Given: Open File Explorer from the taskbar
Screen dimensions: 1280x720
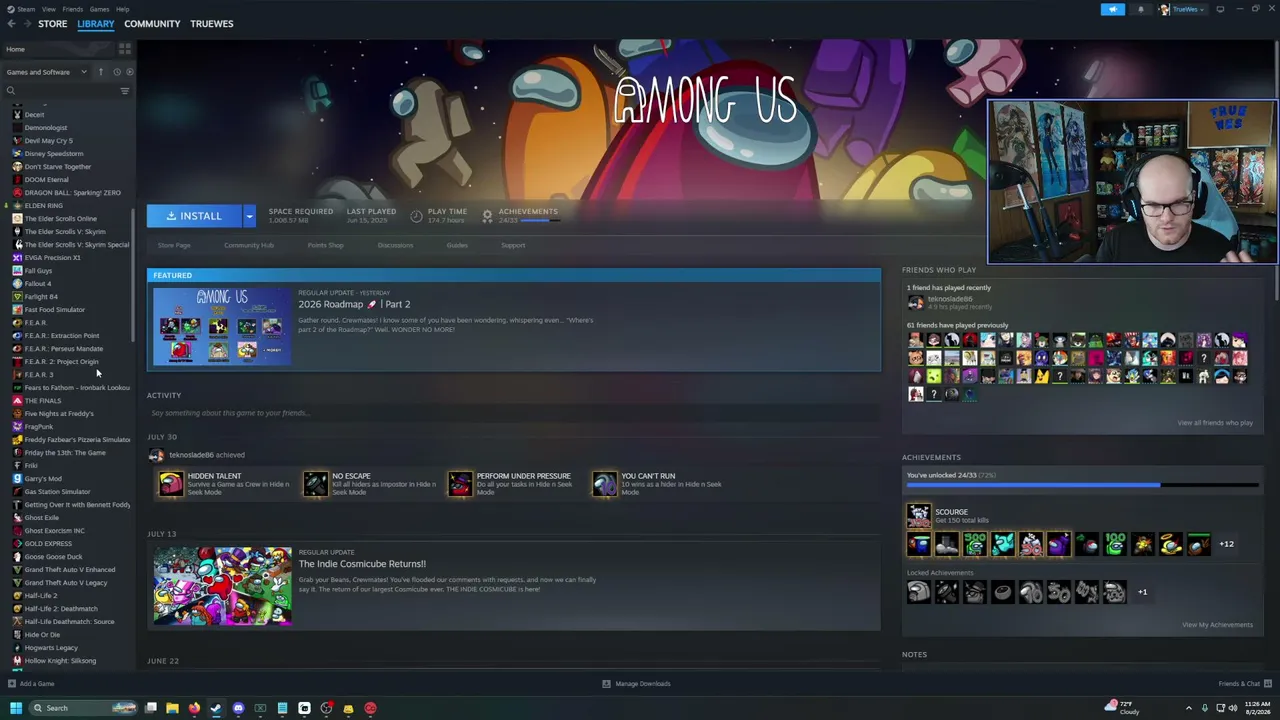Looking at the screenshot, I should (x=172, y=709).
